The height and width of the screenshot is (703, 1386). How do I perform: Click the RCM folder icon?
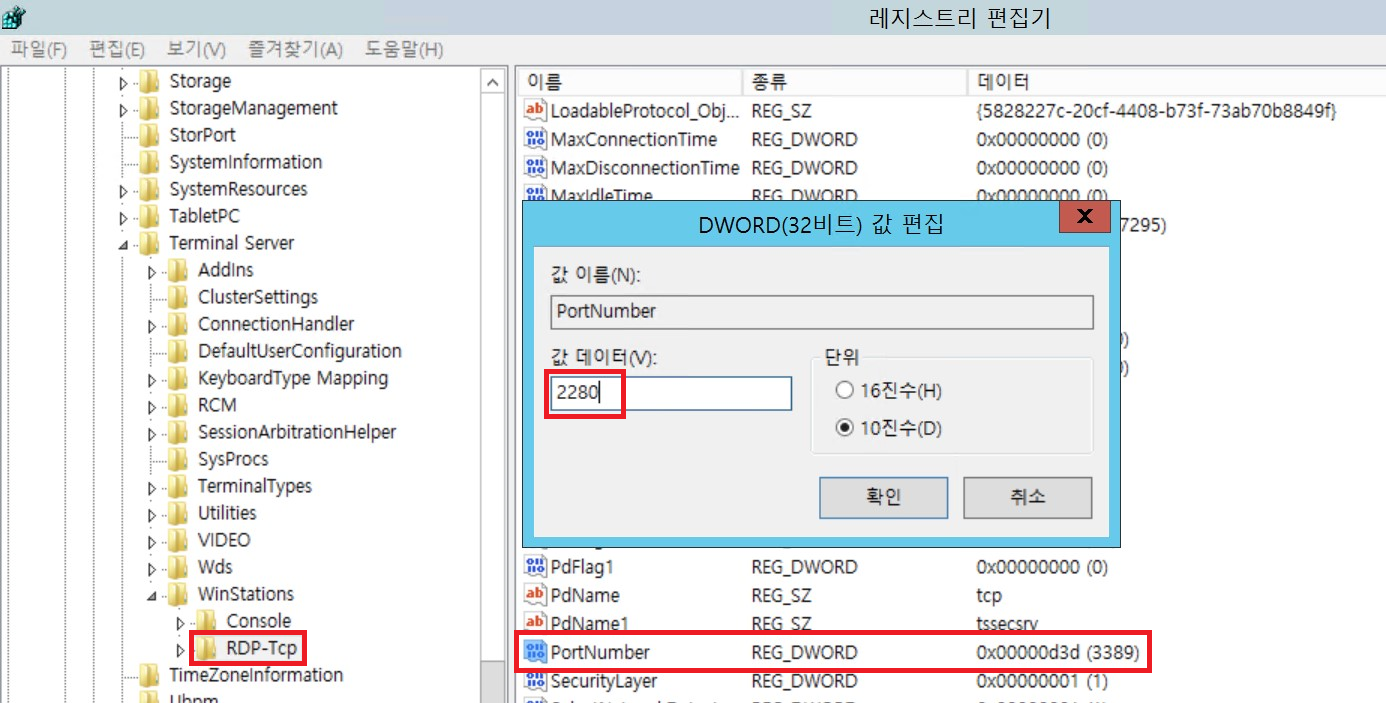point(178,405)
